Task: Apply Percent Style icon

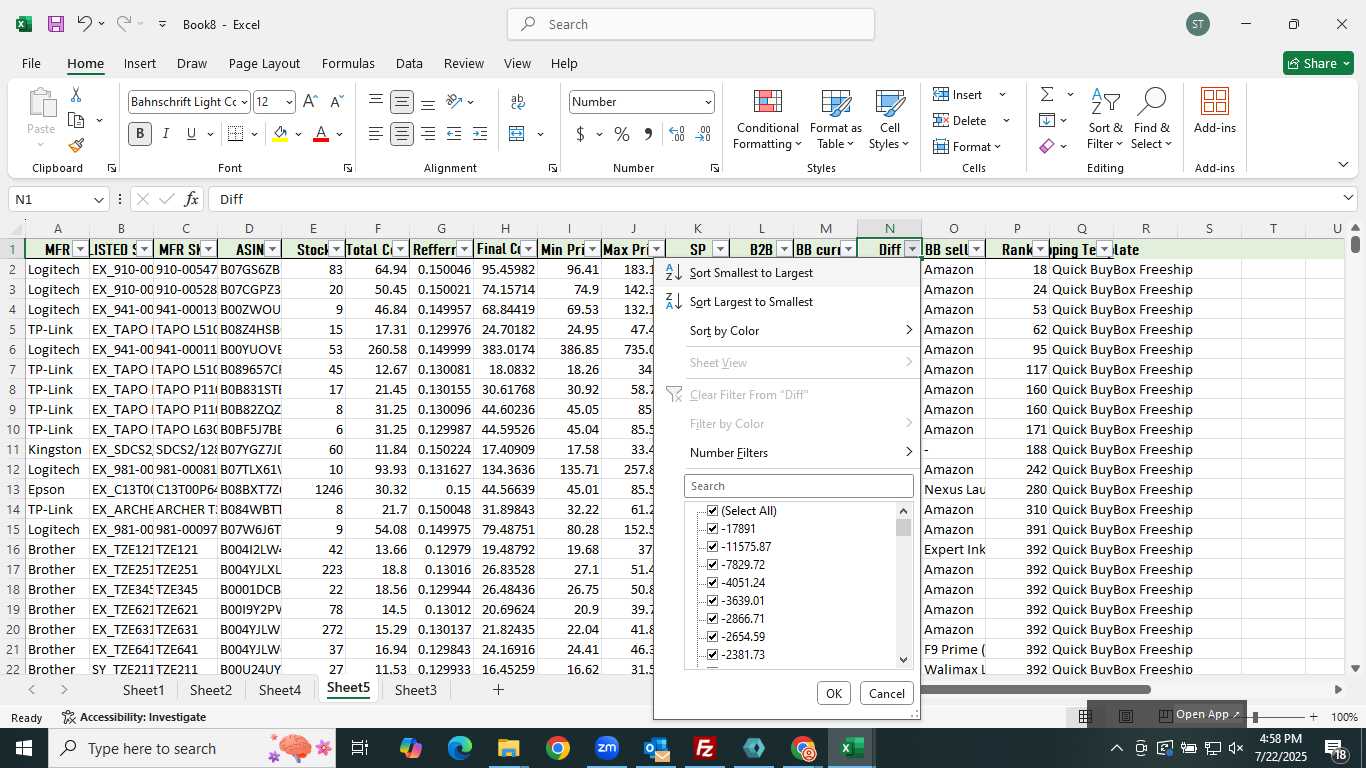Action: point(622,134)
